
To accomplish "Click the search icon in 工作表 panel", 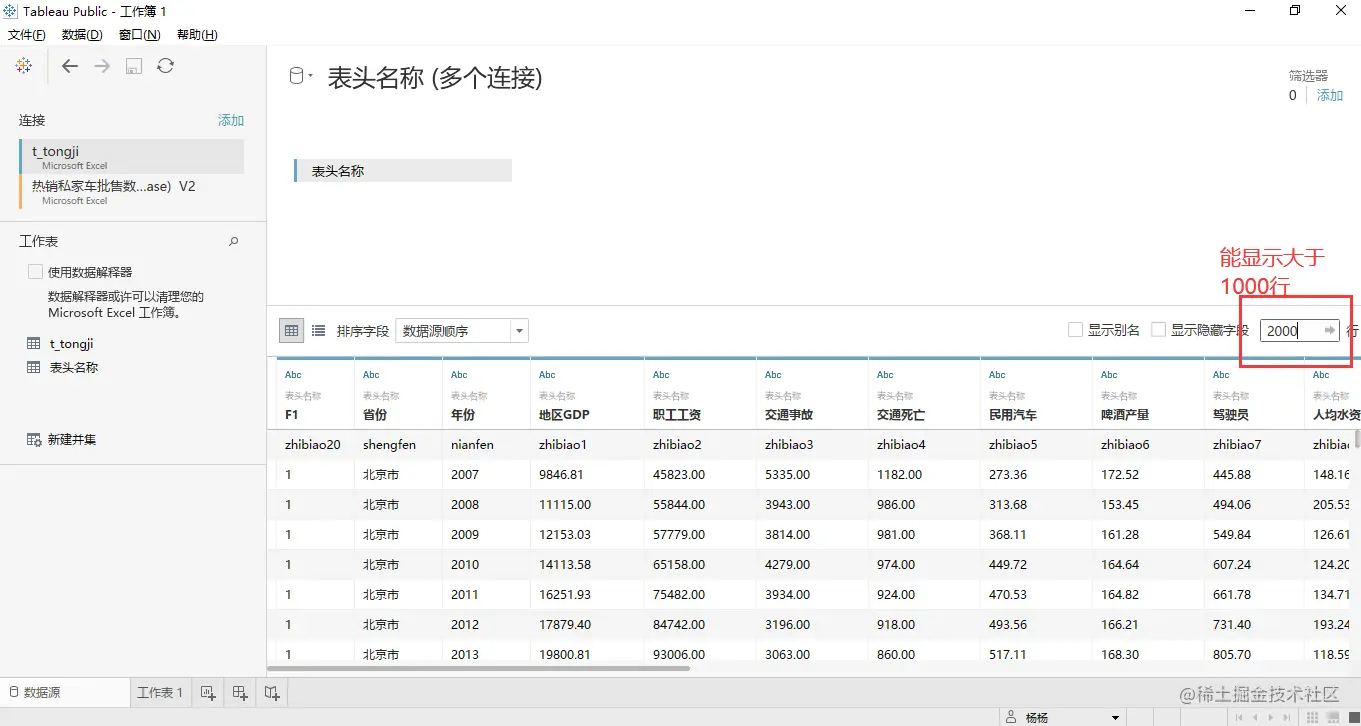I will click(x=232, y=241).
